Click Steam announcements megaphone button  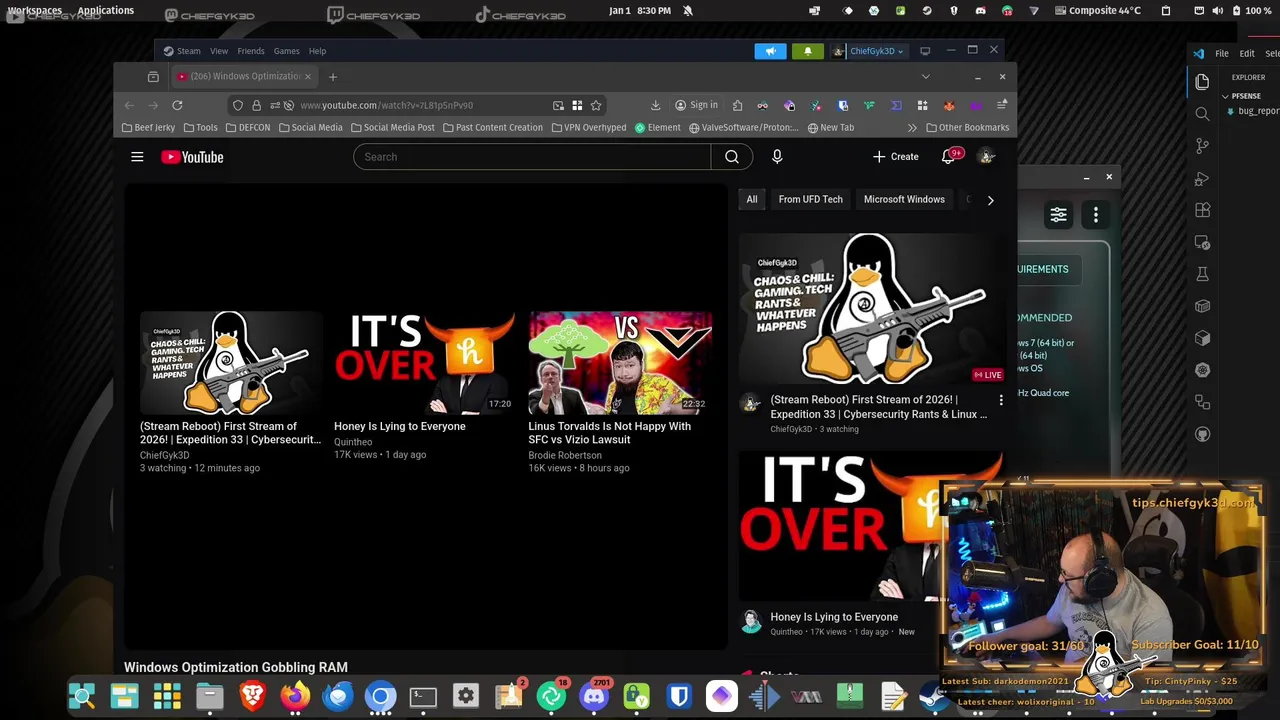[770, 51]
